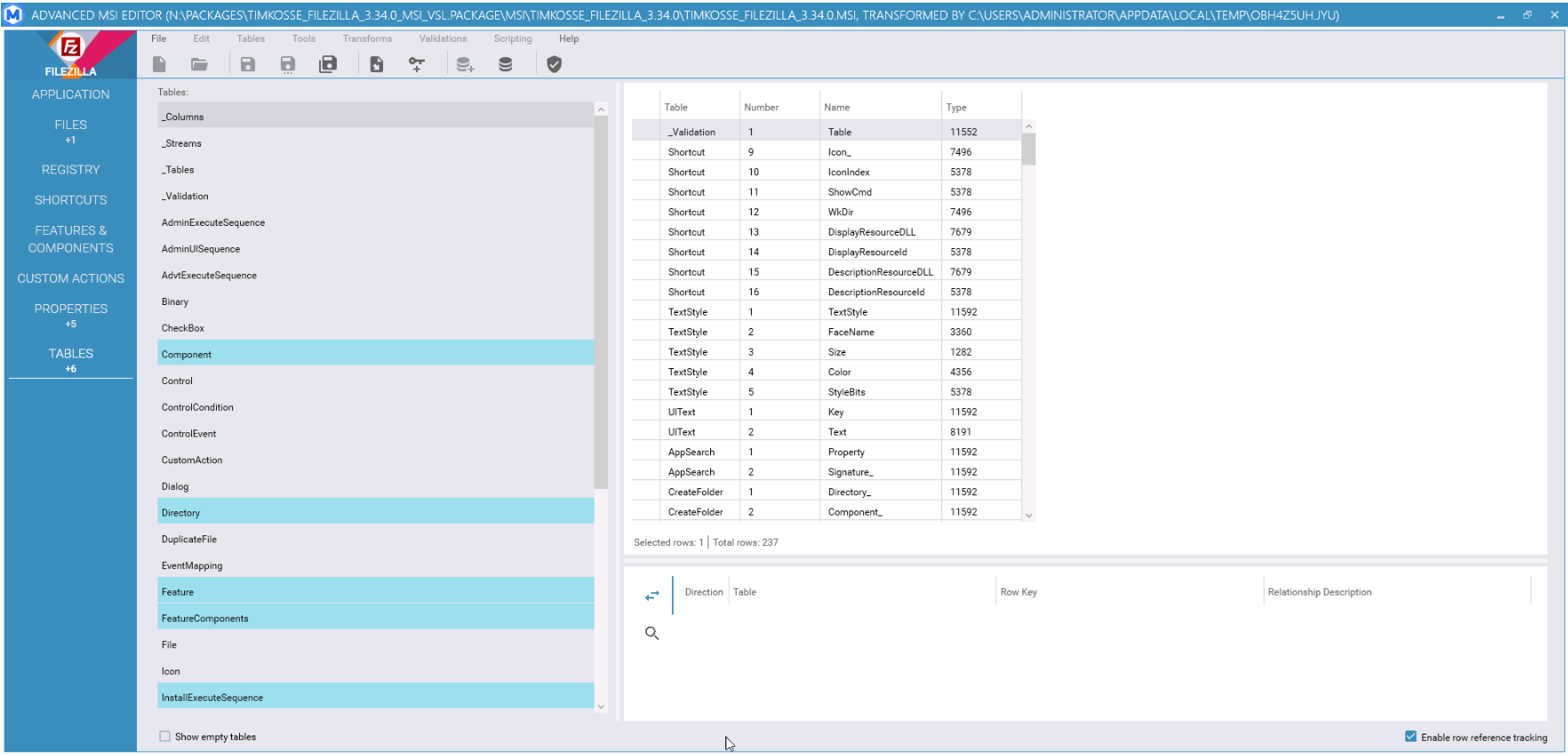Untick Enable row reference tracking
This screenshot has height=755, width=1568.
pyautogui.click(x=1411, y=736)
